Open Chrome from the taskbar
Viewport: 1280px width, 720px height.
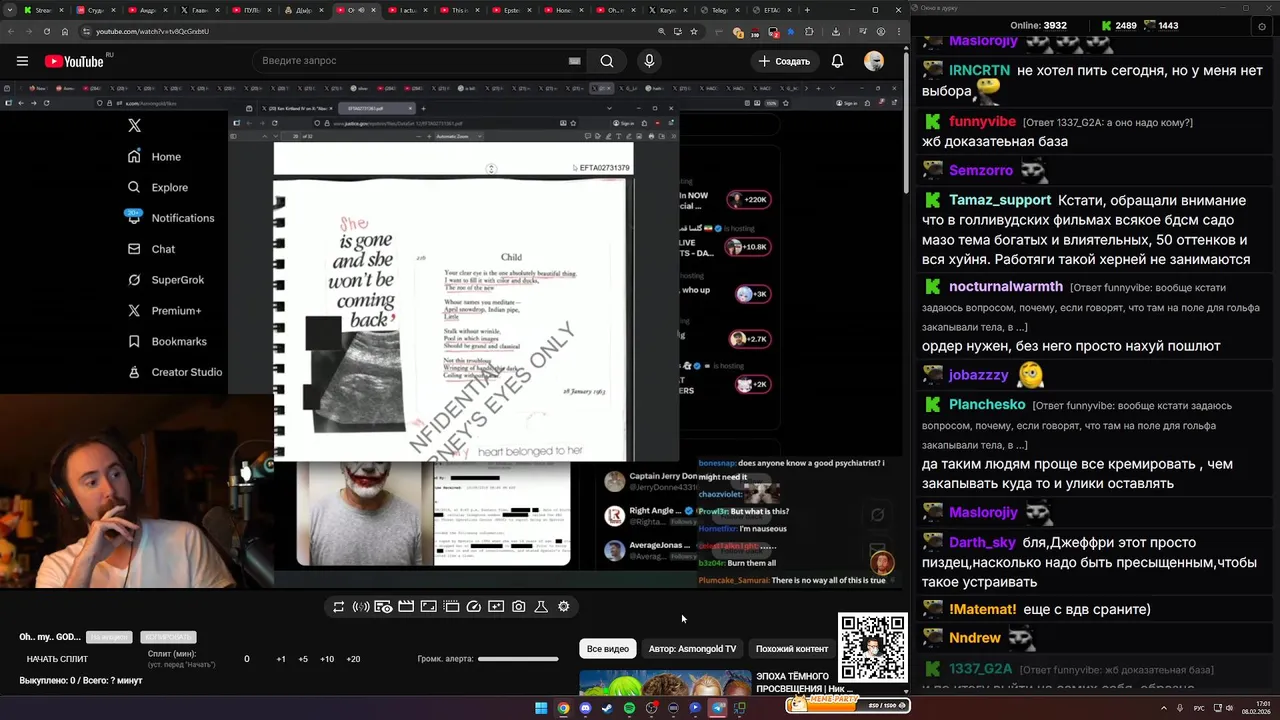tap(563, 708)
